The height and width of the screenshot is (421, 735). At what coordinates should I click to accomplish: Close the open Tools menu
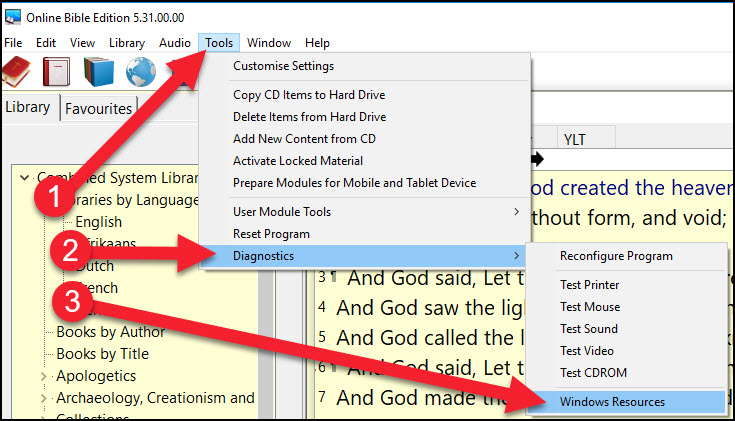click(x=219, y=43)
